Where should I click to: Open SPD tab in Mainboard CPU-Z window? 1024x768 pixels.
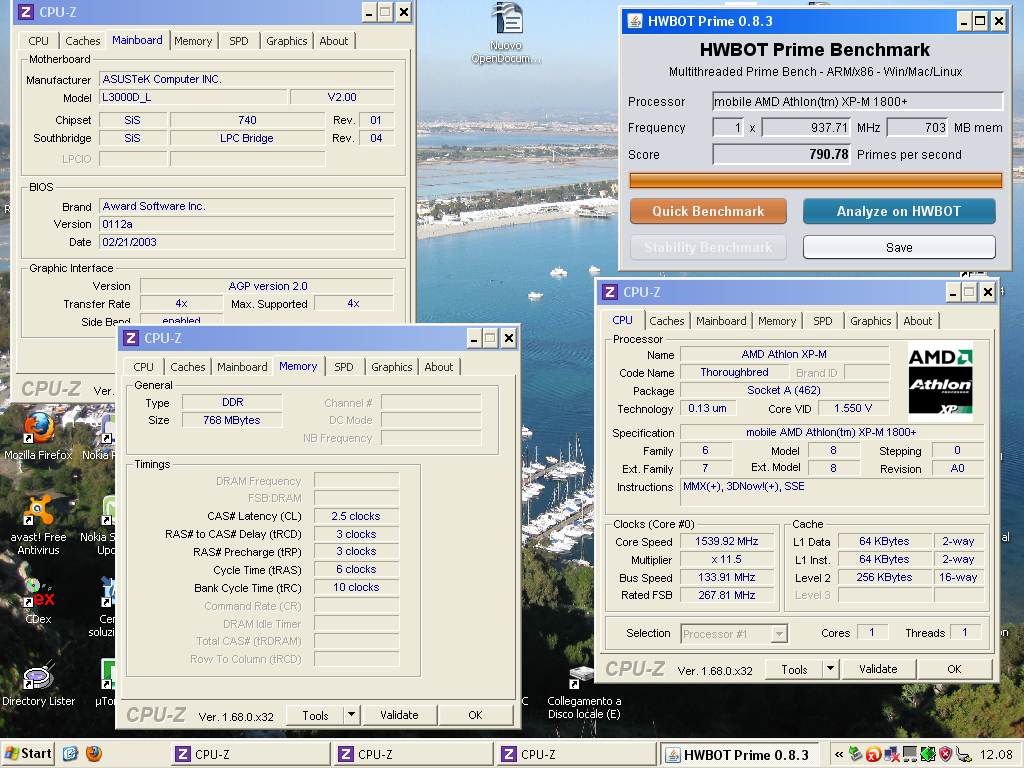pyautogui.click(x=238, y=40)
